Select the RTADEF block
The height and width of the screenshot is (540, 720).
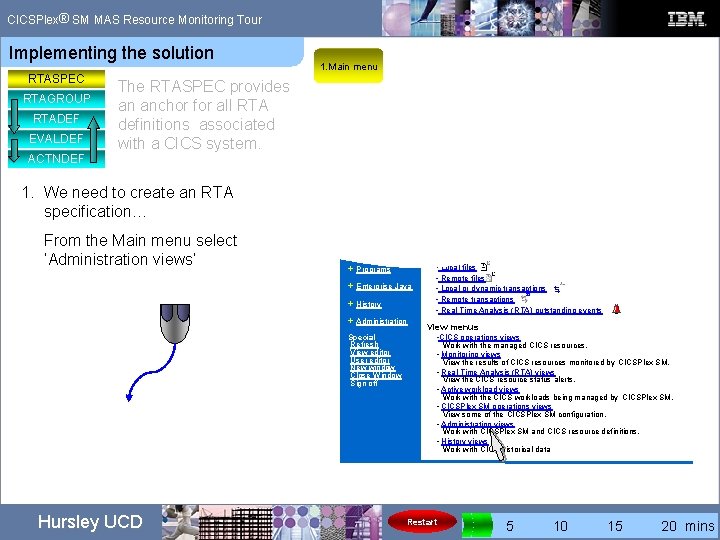pyautogui.click(x=56, y=118)
